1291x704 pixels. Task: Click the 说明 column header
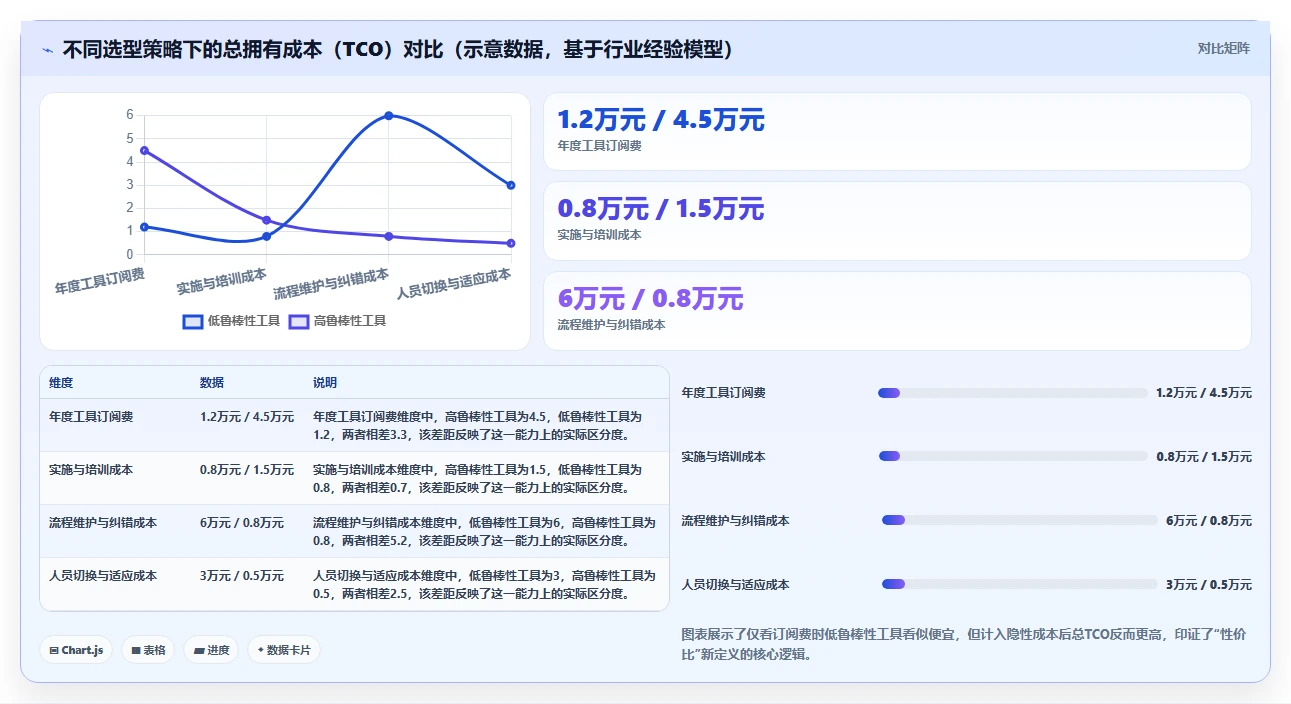tap(325, 383)
